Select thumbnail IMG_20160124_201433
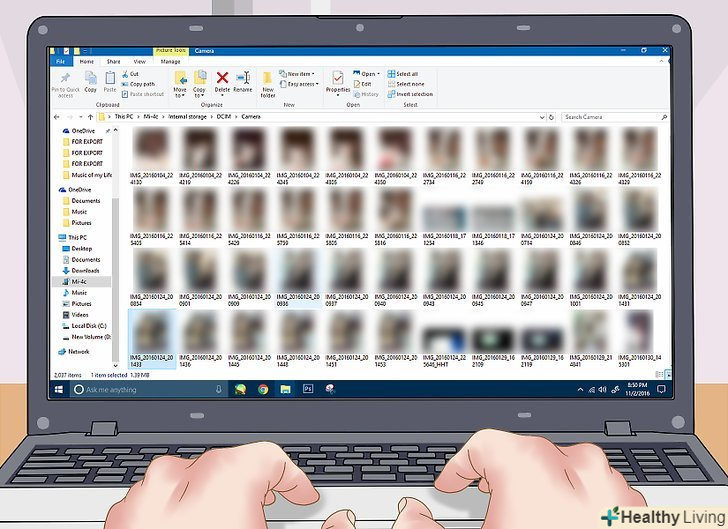Screen dimensions: 728x529 [x=152, y=340]
